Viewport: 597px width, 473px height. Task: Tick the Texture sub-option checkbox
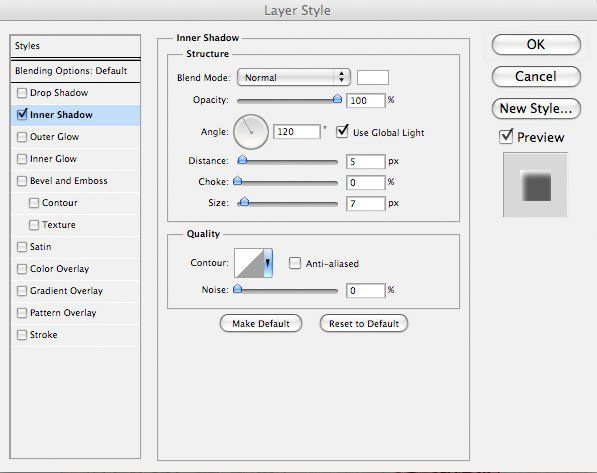pyautogui.click(x=34, y=225)
